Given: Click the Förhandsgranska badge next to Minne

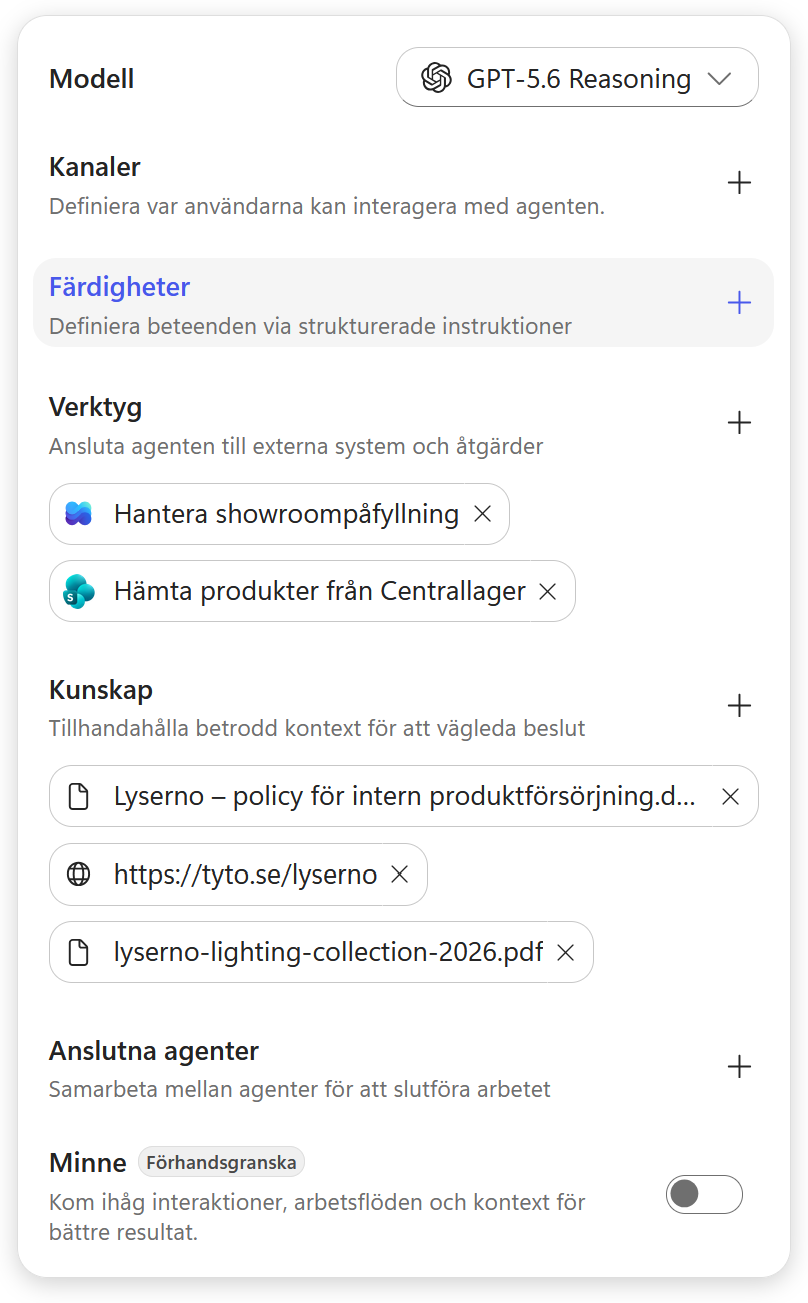Looking at the screenshot, I should pyautogui.click(x=221, y=1162).
